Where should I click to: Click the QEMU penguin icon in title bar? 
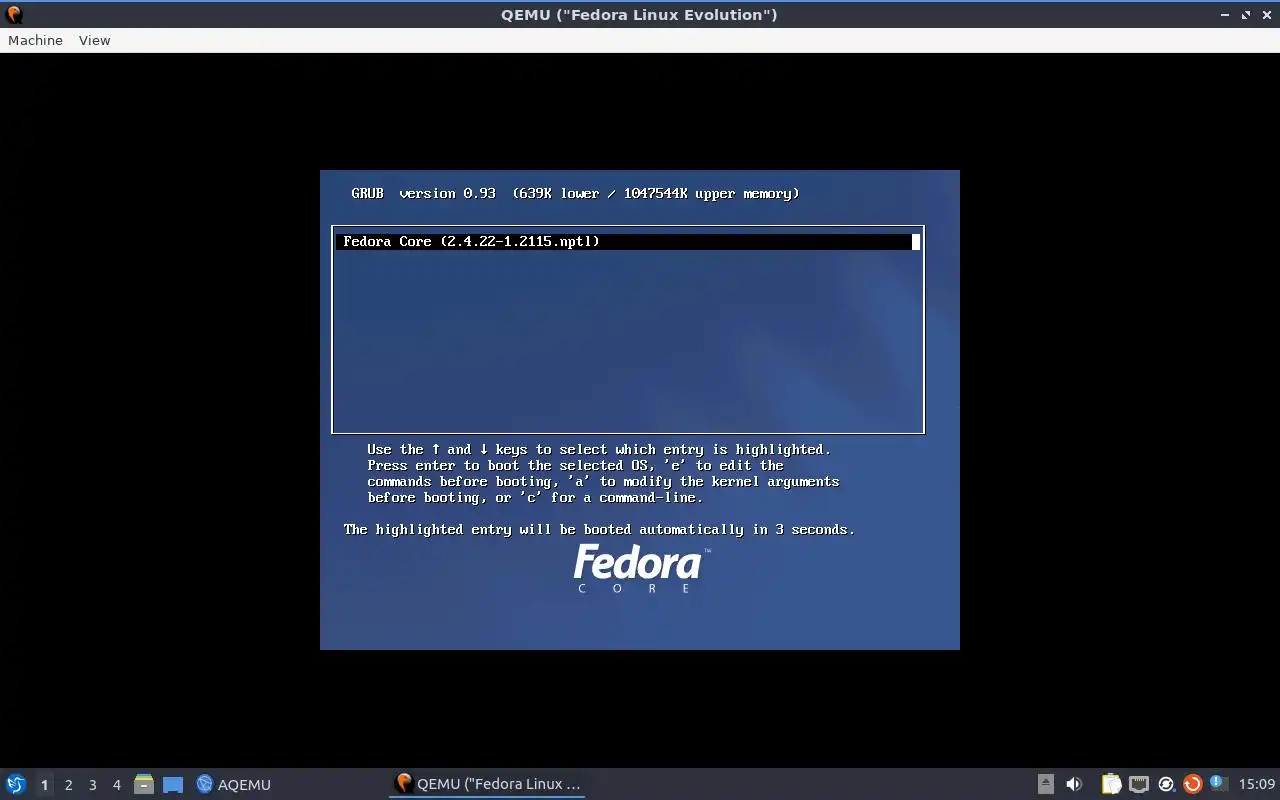click(14, 14)
